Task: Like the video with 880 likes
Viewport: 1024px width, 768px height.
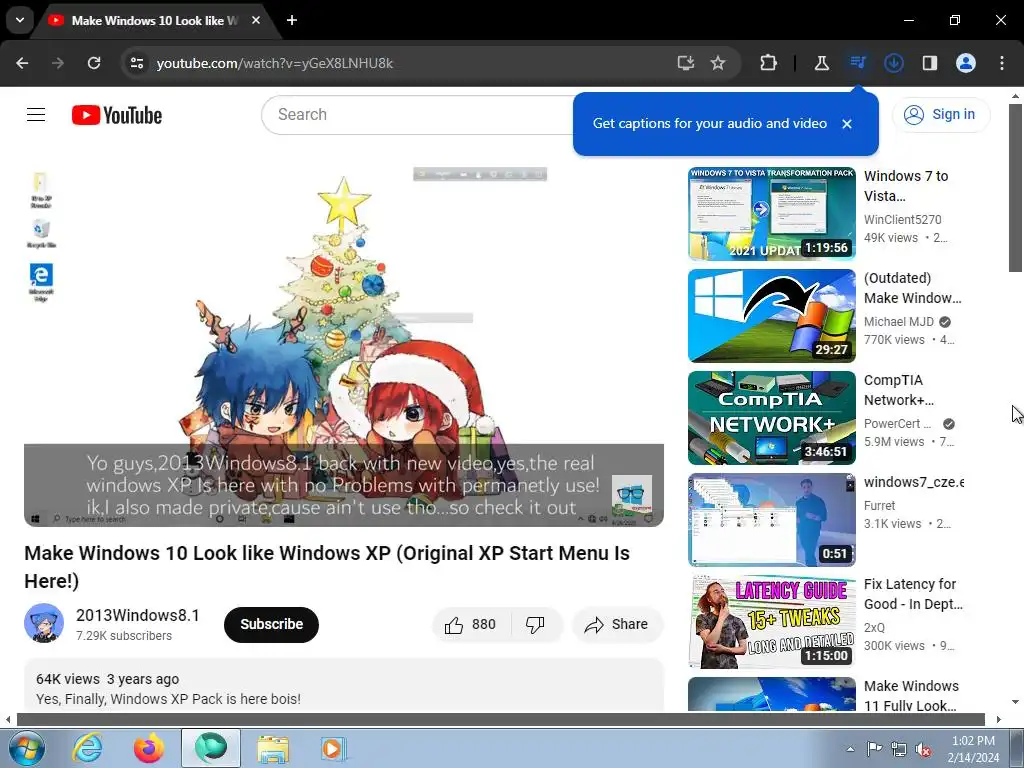Action: point(471,625)
